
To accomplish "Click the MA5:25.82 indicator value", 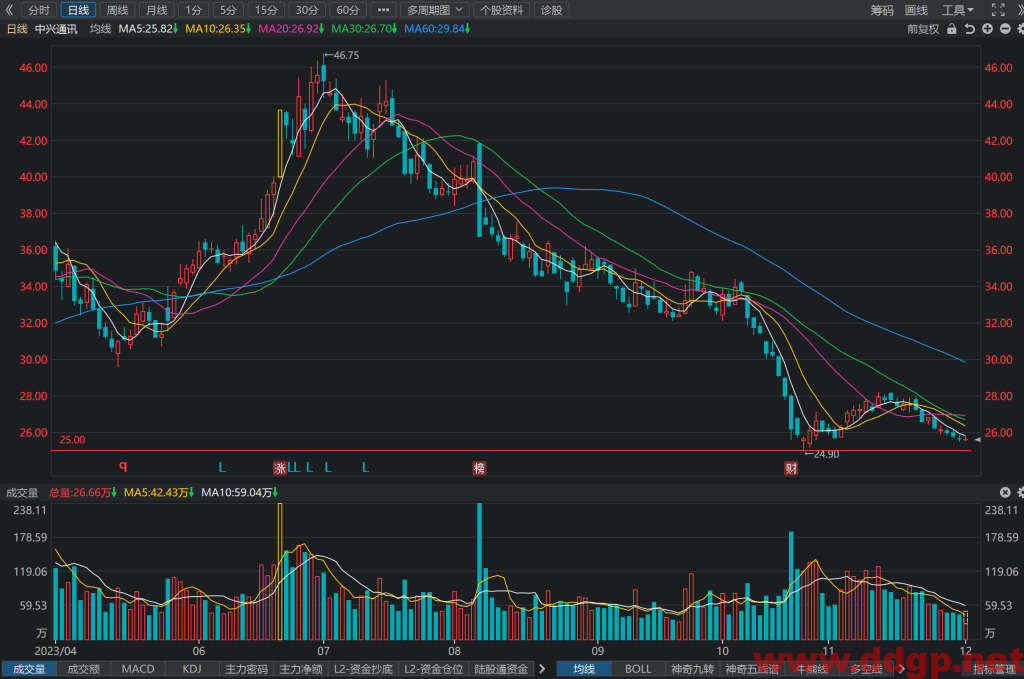I will point(148,29).
